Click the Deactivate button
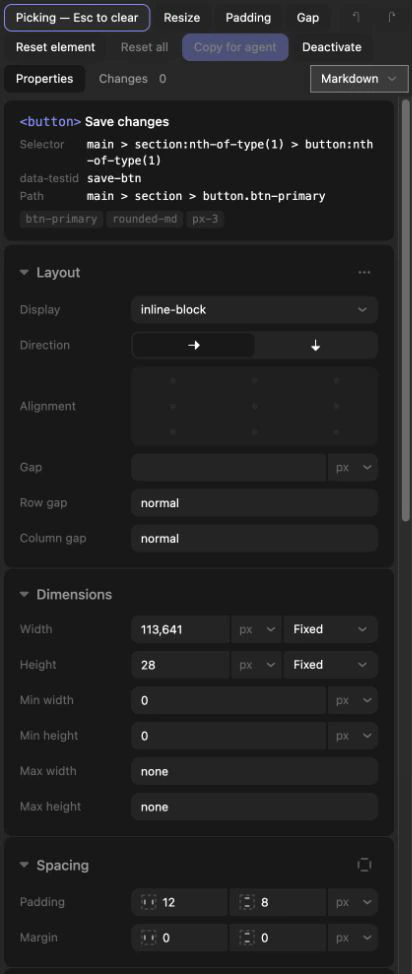 [x=331, y=47]
